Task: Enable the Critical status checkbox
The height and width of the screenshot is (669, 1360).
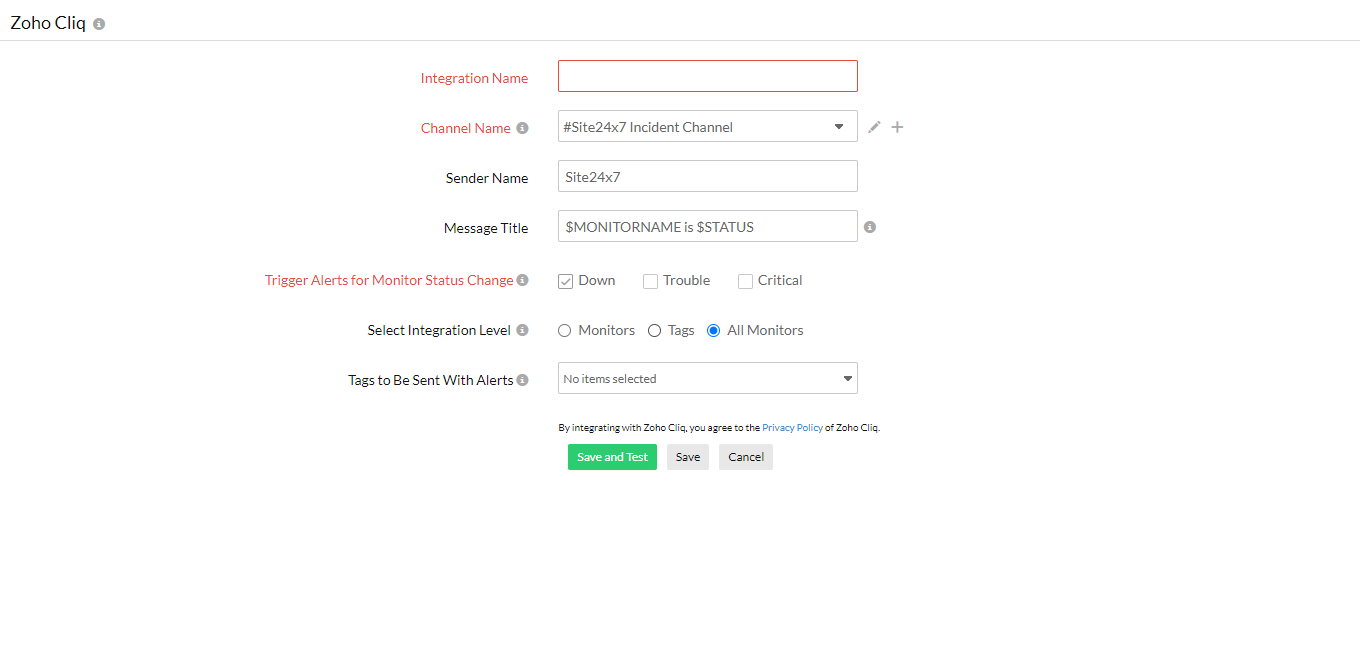Action: pos(745,281)
